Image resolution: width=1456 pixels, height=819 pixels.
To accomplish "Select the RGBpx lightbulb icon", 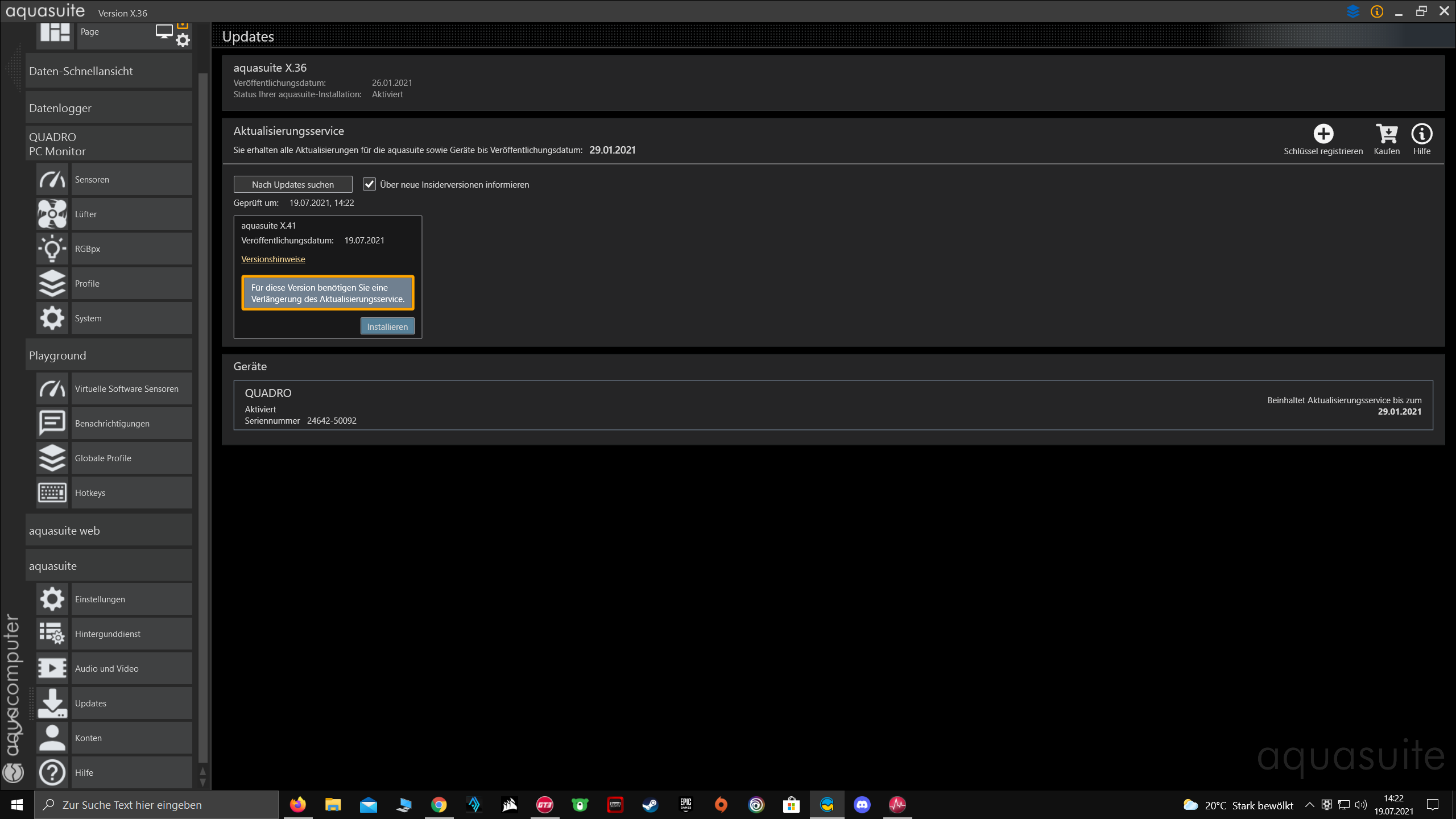I will click(x=52, y=249).
